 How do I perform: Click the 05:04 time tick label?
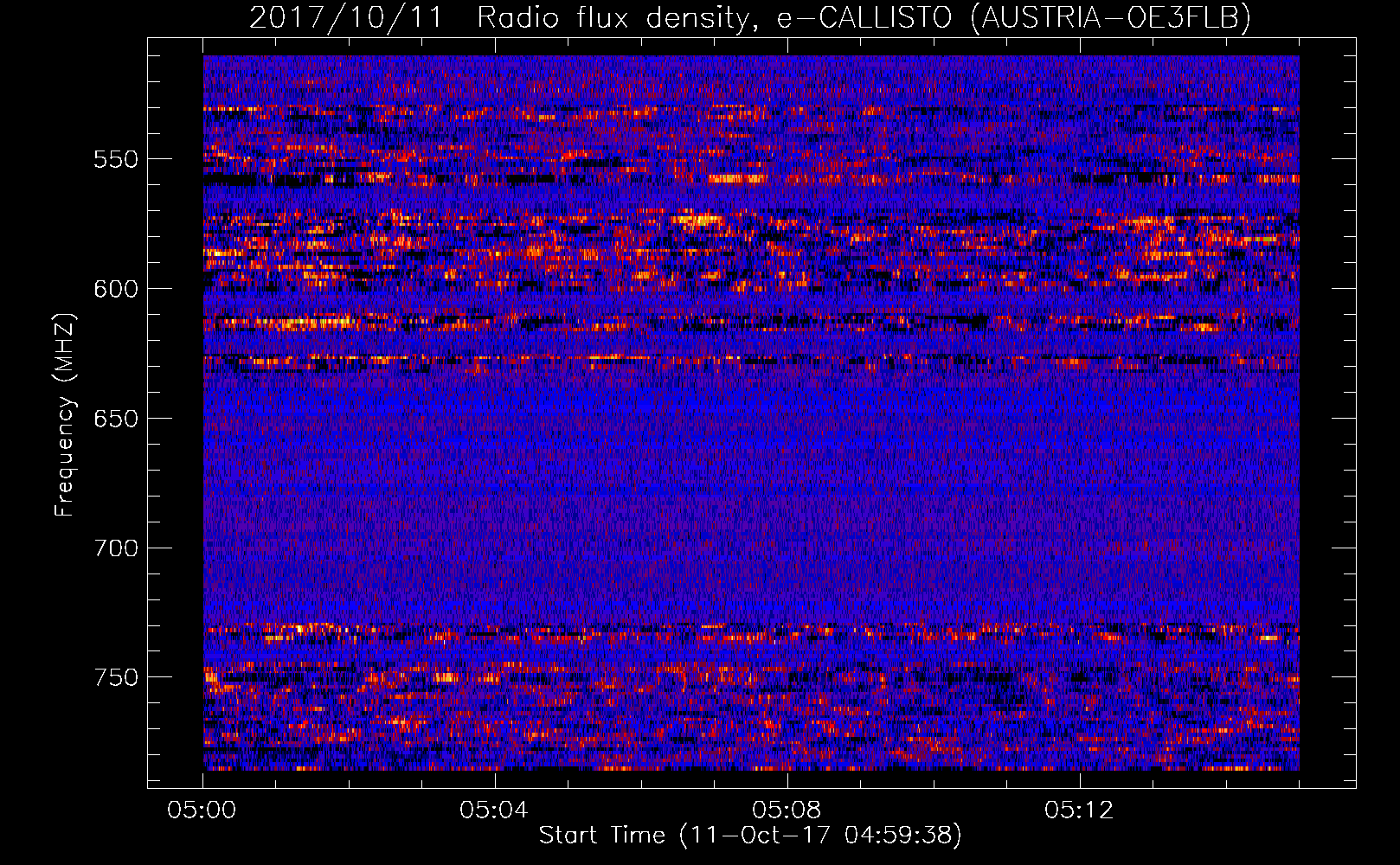tap(495, 811)
